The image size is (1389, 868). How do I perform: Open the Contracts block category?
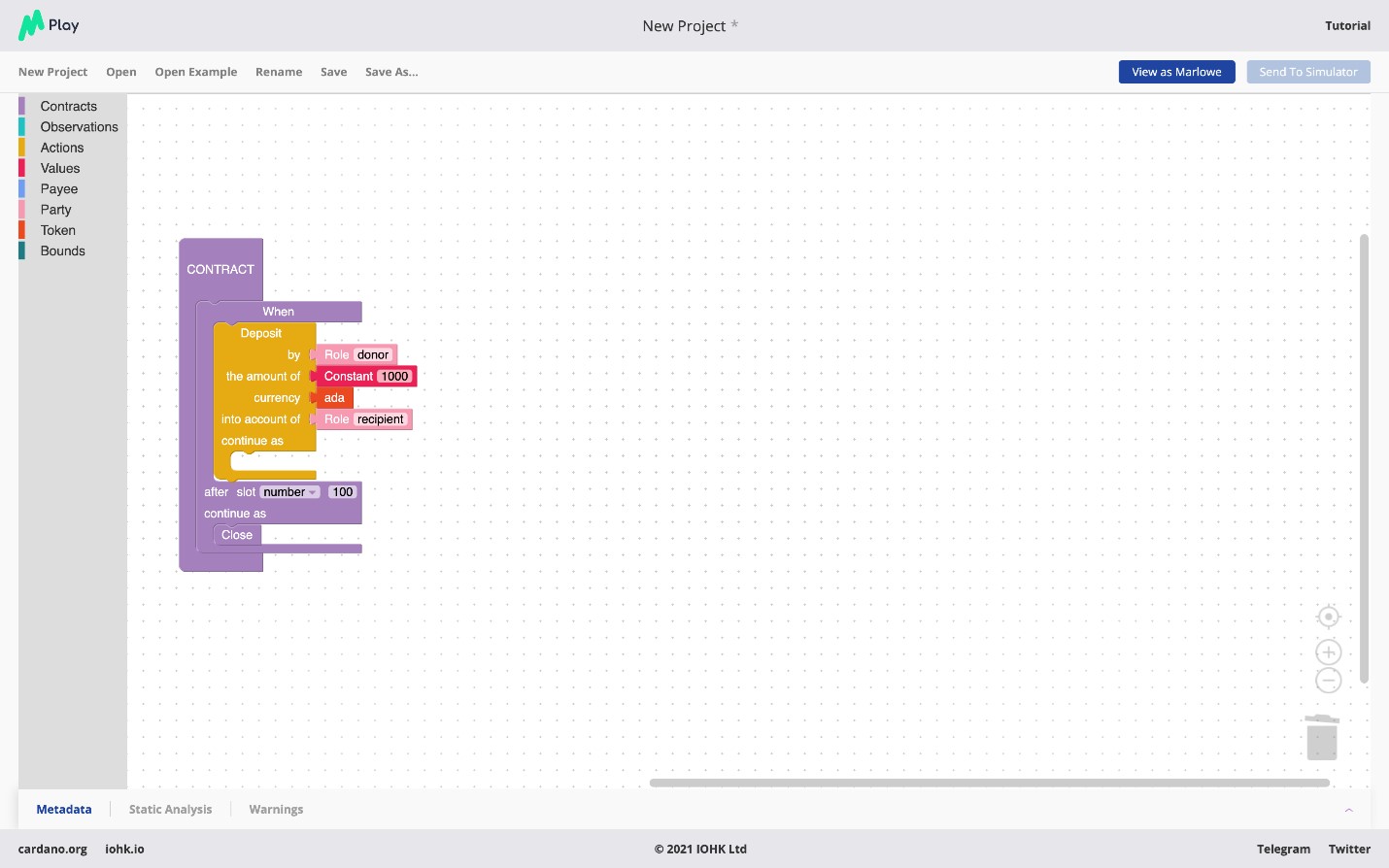(69, 106)
